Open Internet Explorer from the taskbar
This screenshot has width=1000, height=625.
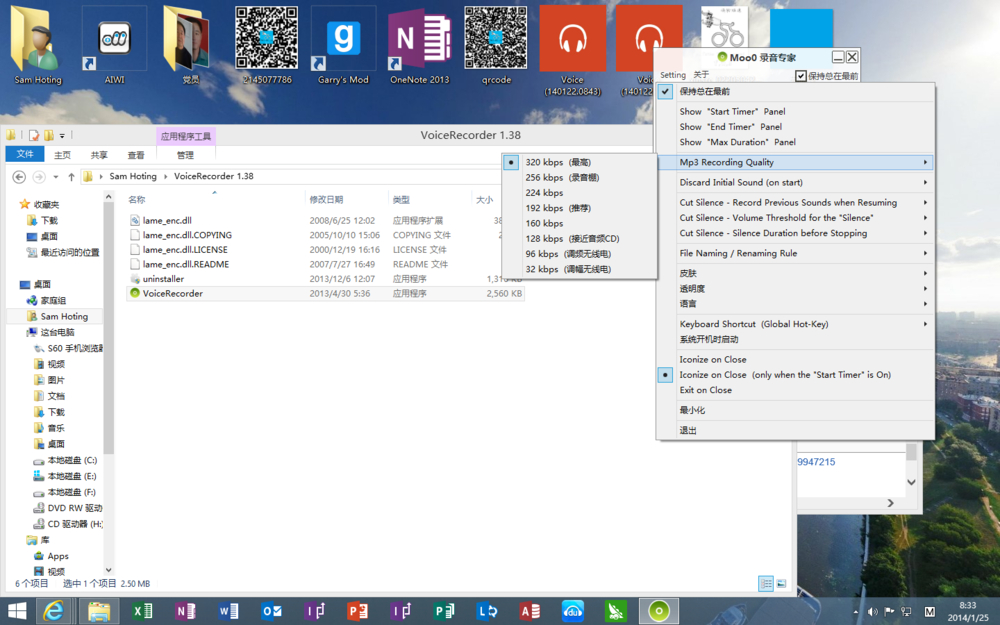54,611
